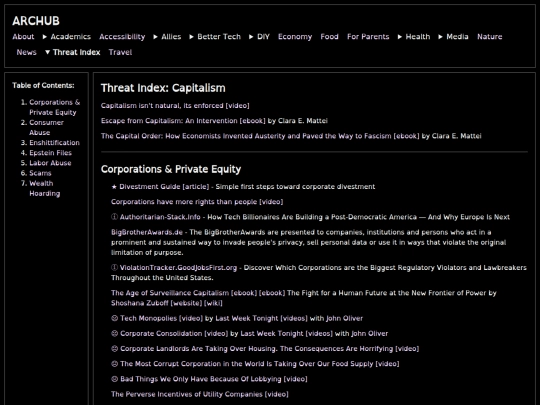Click face icon beside Corporate Consolidation
Image resolution: width=540 pixels, height=405 pixels.
pos(115,333)
